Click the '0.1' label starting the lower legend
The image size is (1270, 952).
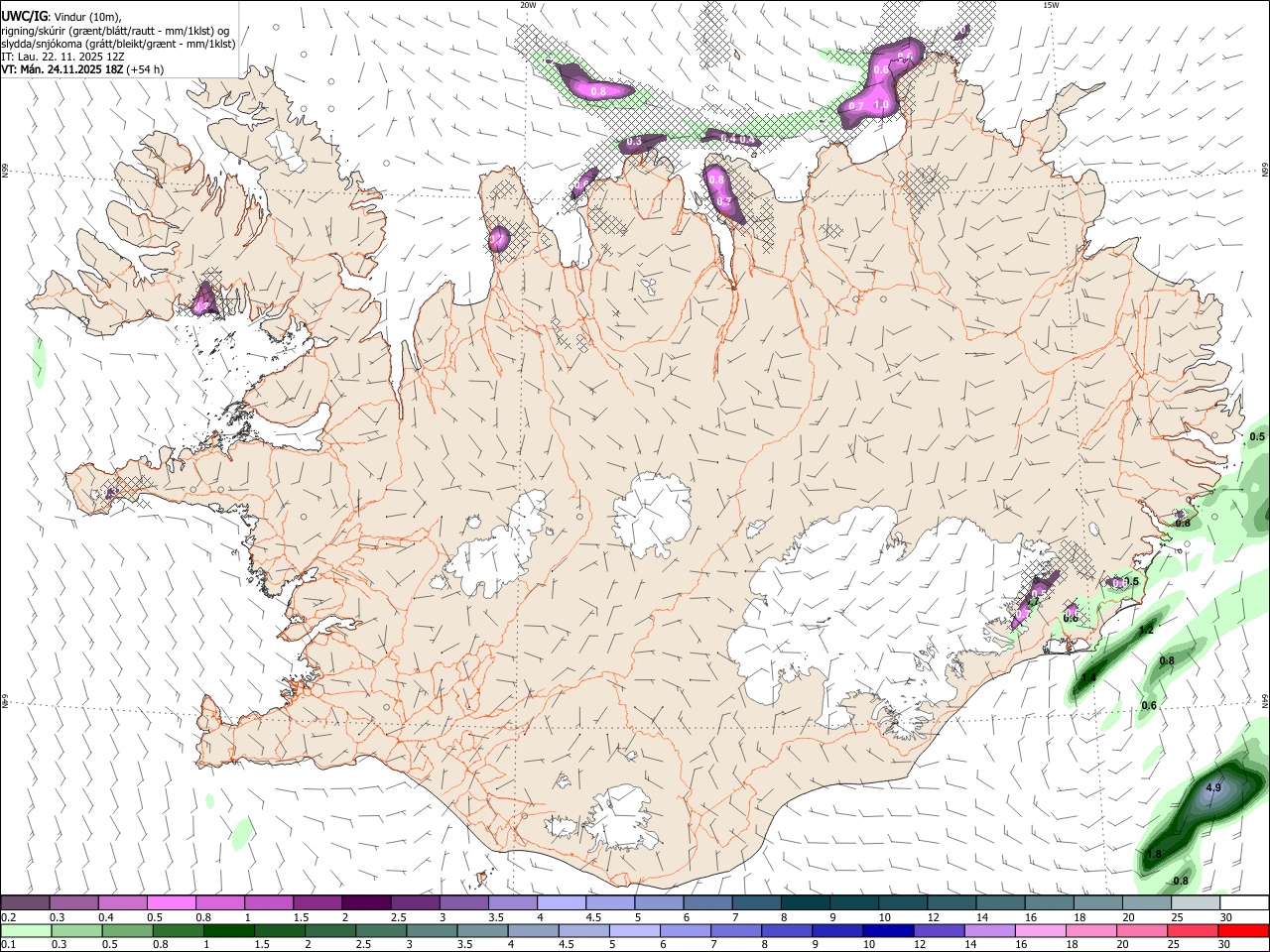pos(9,945)
